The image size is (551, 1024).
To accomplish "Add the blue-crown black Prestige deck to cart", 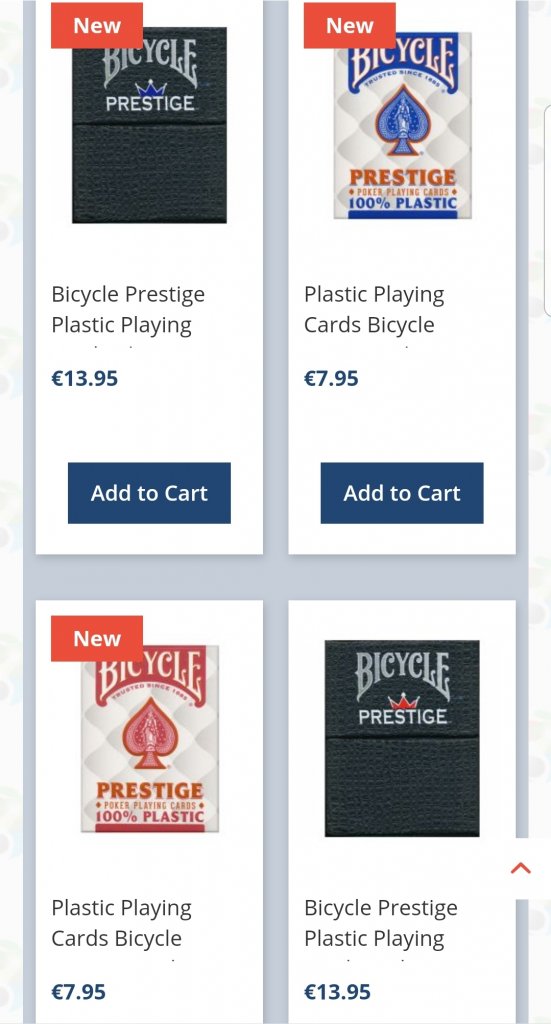I will pyautogui.click(x=150, y=493).
